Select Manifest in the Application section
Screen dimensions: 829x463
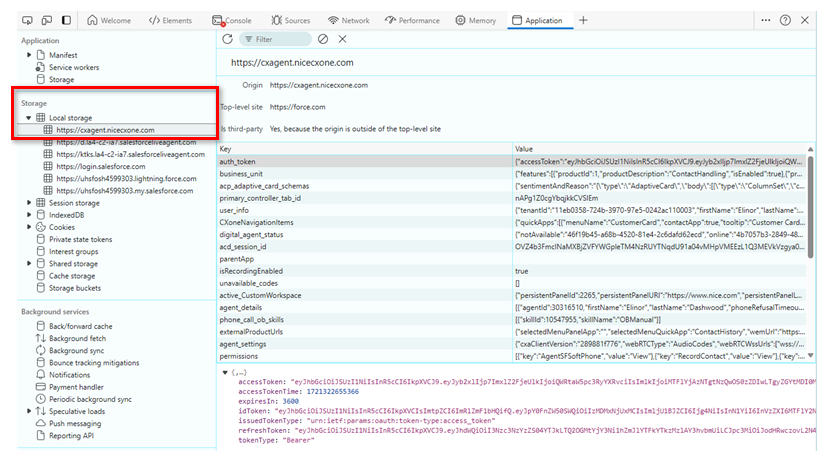[63, 55]
